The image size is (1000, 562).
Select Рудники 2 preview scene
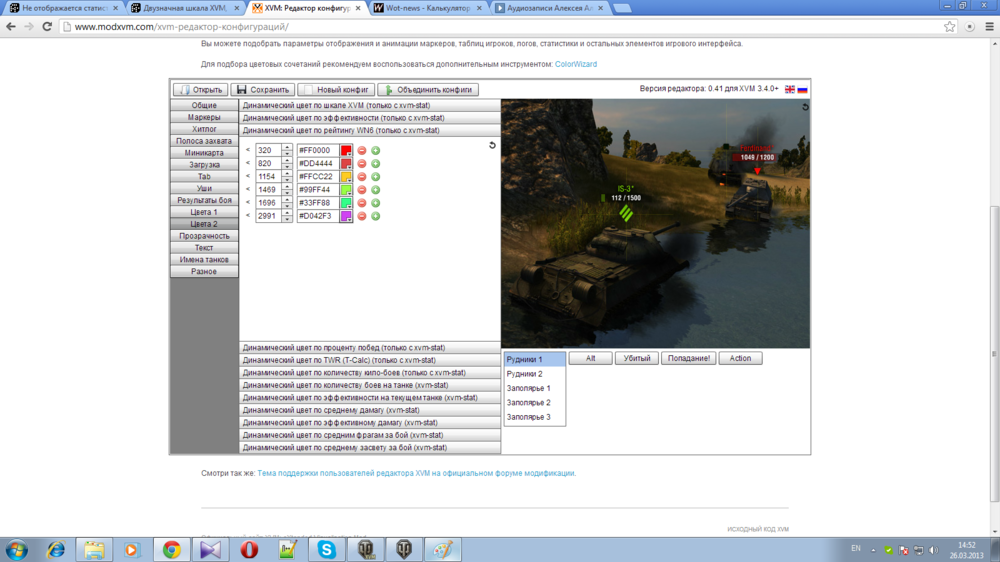(534, 374)
